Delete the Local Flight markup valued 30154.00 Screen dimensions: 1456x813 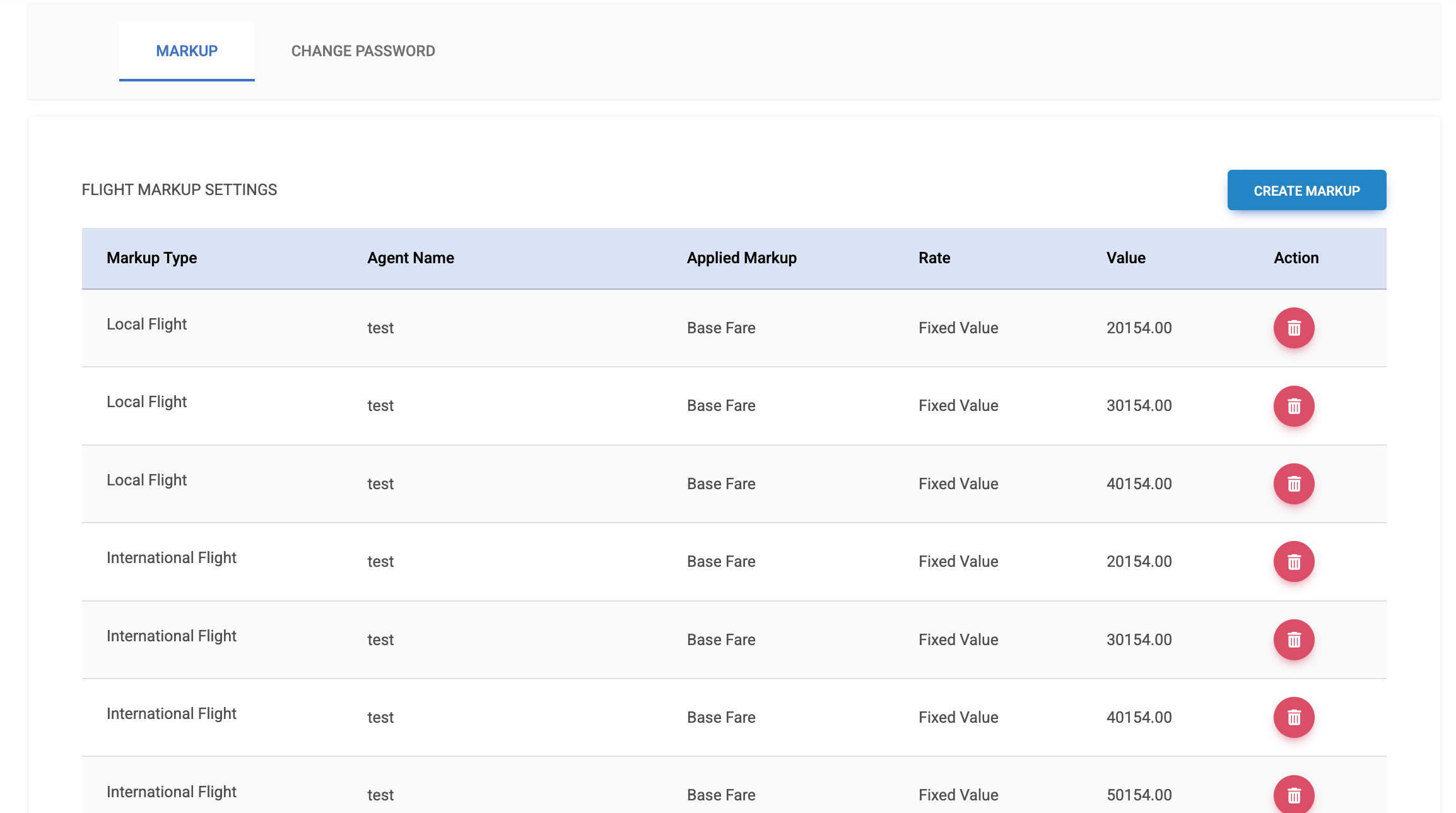click(1293, 406)
